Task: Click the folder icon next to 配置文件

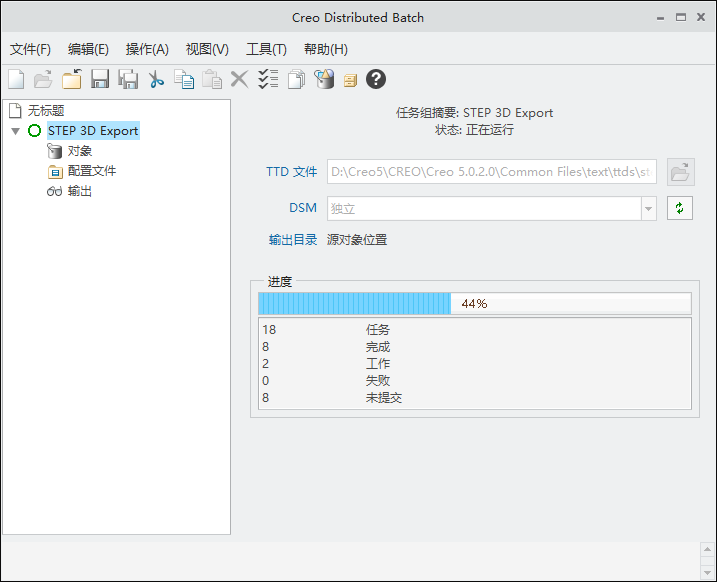Action: pyautogui.click(x=55, y=171)
